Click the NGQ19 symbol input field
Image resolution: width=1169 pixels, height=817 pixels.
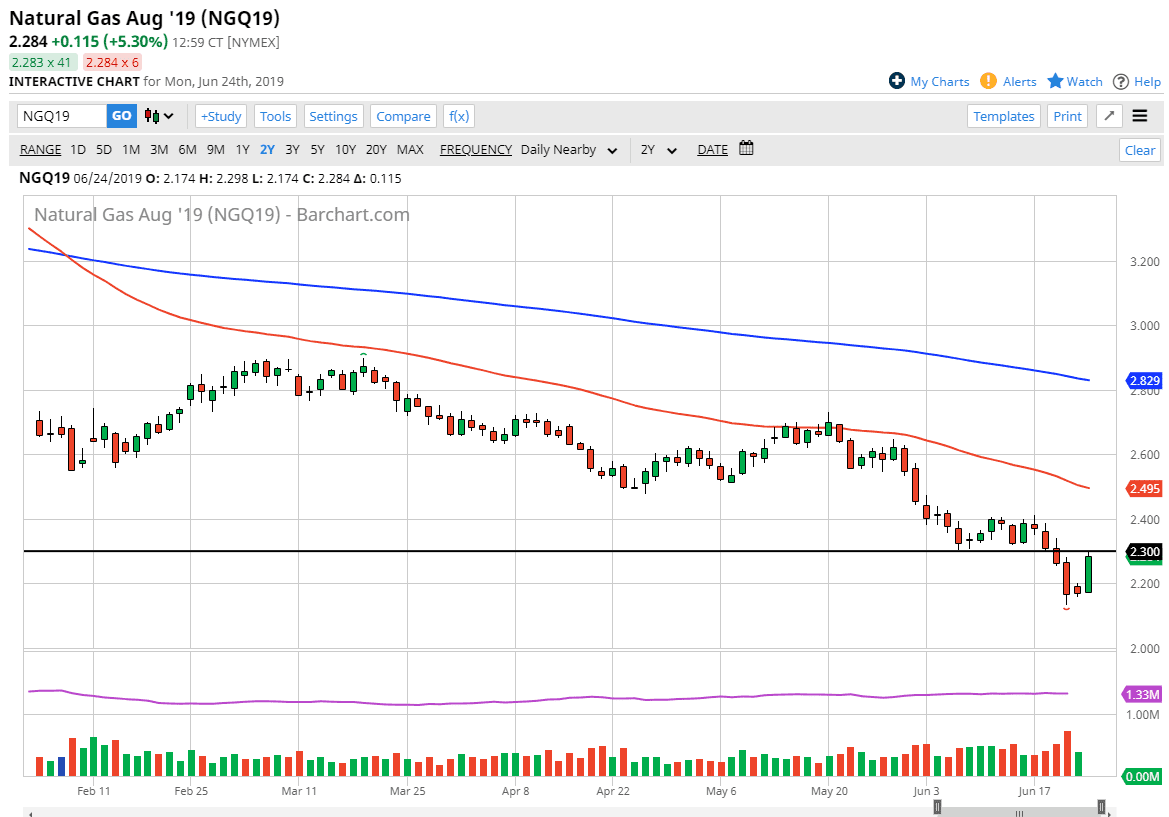point(62,116)
